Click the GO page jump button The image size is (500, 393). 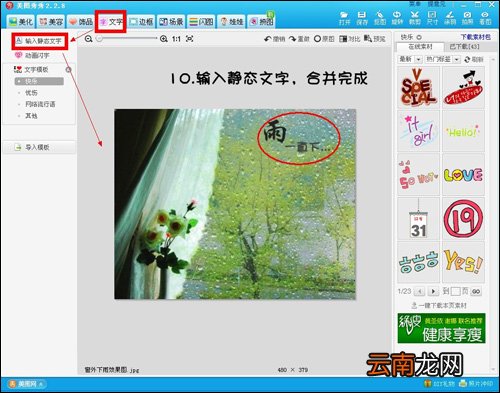pos(476,292)
